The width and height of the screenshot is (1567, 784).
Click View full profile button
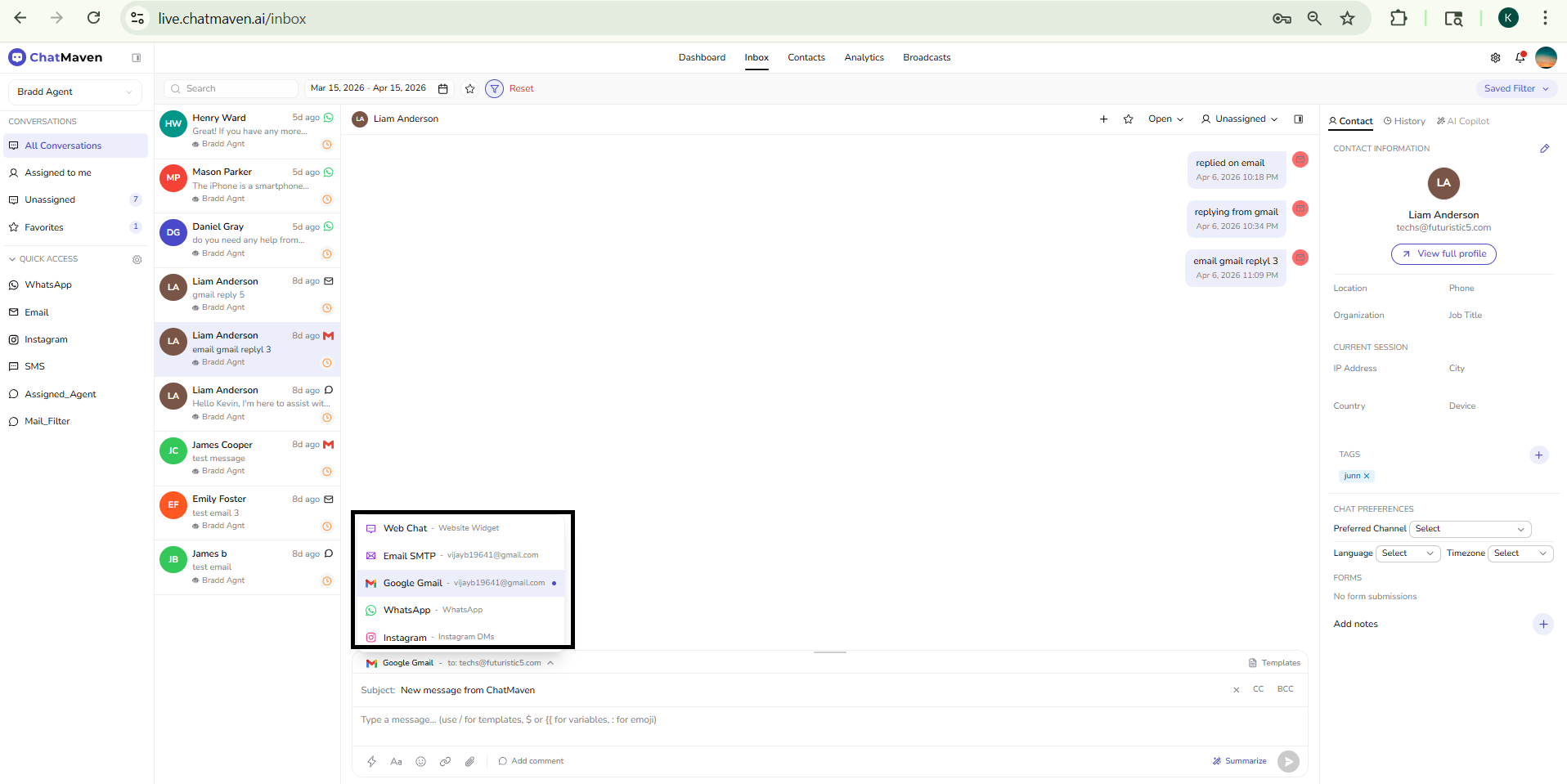[1444, 254]
